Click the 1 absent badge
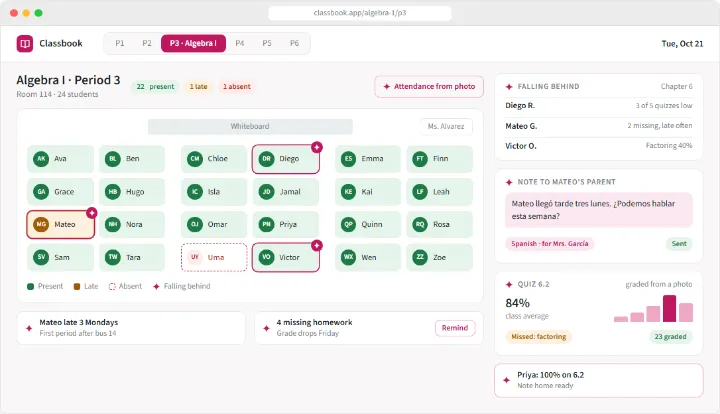The image size is (720, 414). [x=236, y=86]
